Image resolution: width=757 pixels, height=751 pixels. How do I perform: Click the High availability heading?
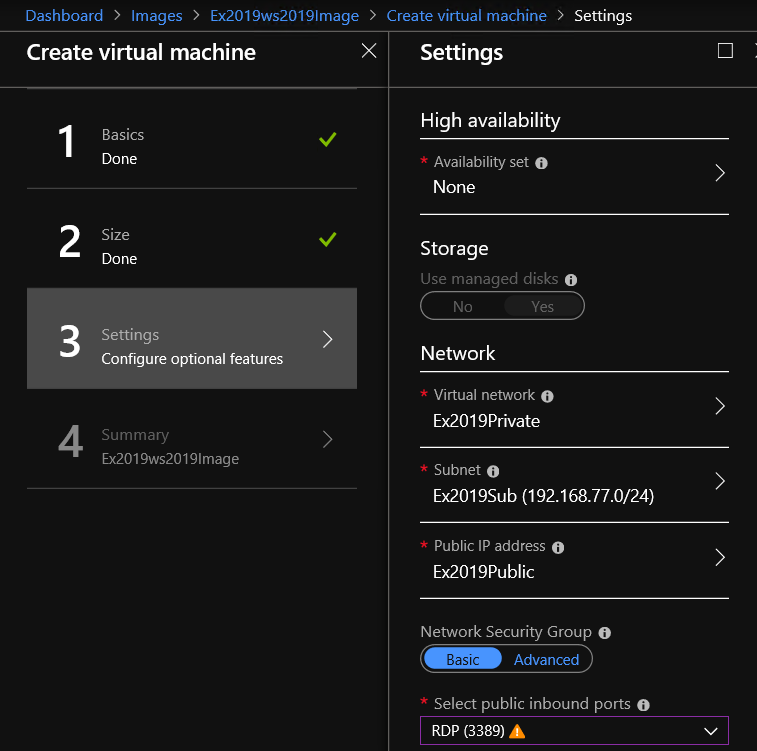pos(491,120)
